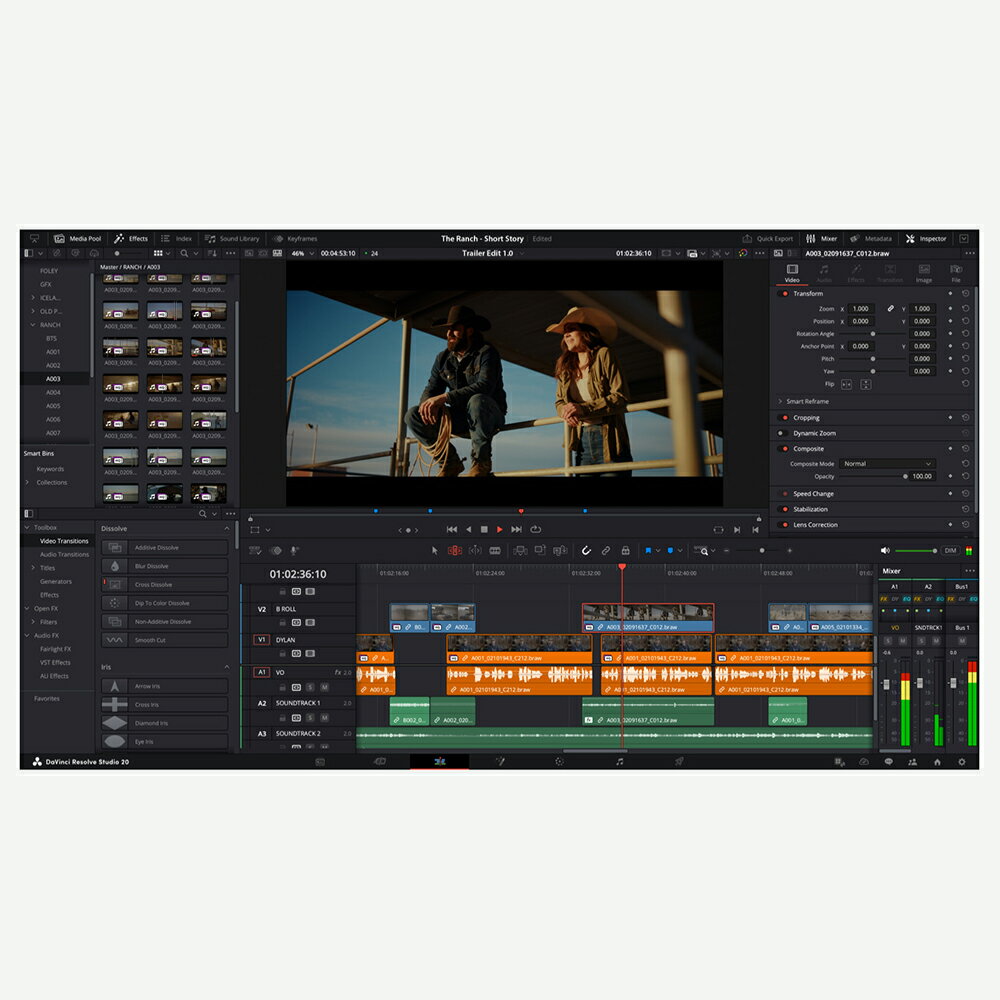Show the Sound Library

click(234, 239)
